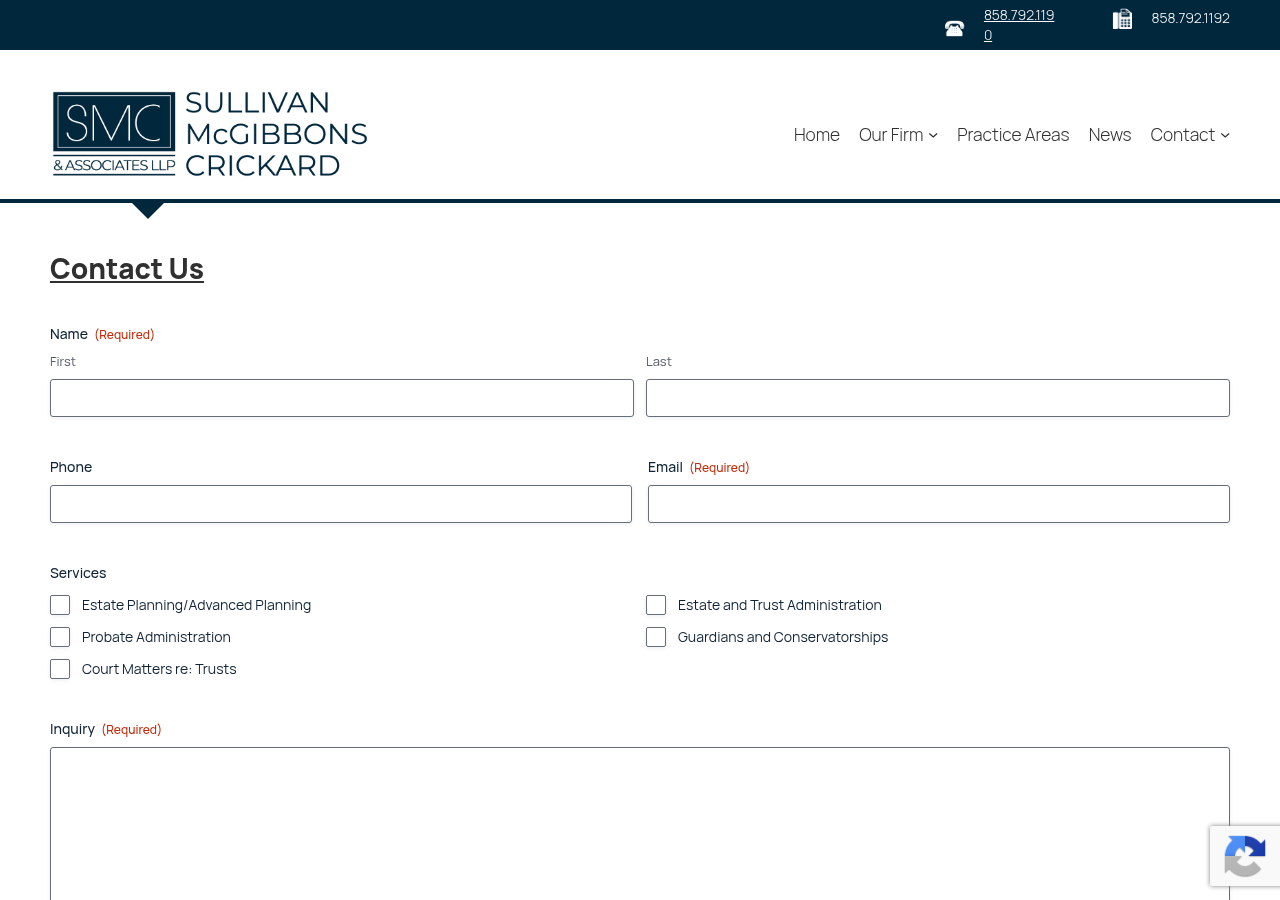The height and width of the screenshot is (900, 1280).
Task: Open the News page
Action: coord(1110,134)
